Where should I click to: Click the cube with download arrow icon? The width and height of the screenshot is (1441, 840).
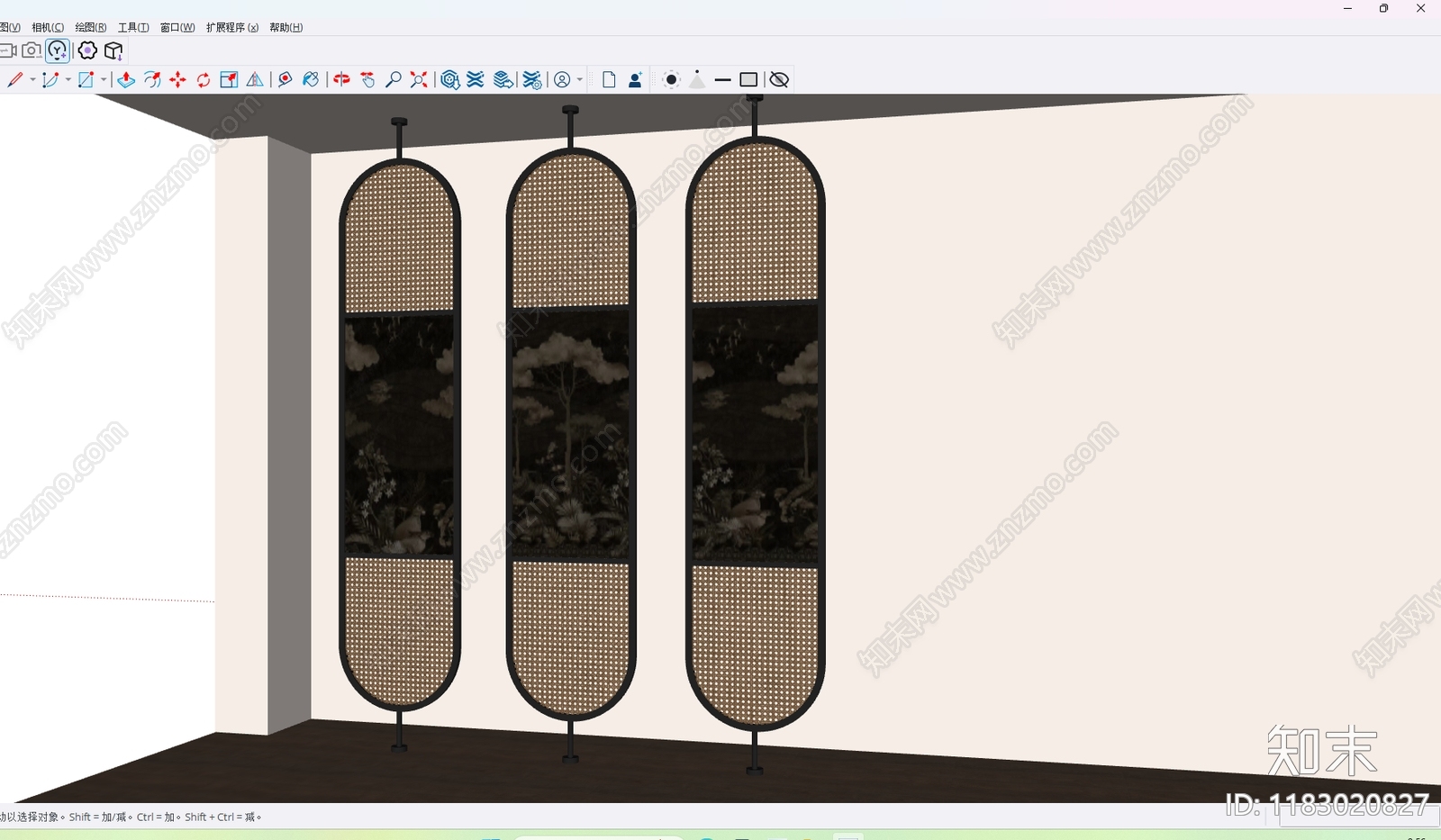113,50
